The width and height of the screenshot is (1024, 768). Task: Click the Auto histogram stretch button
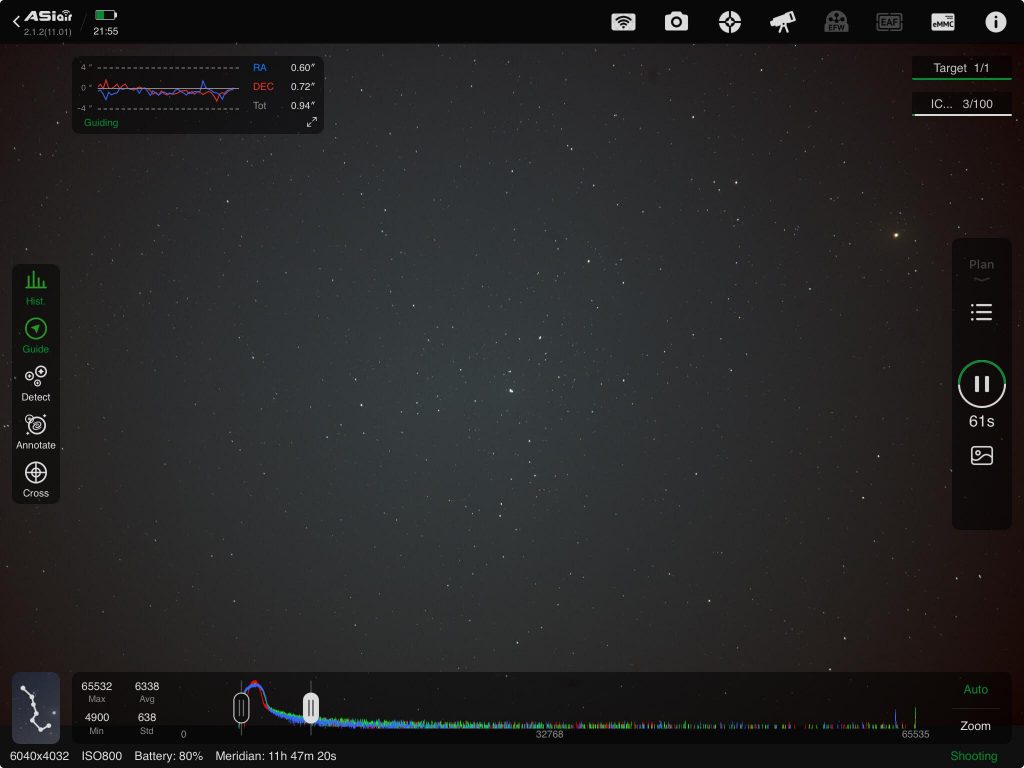click(x=975, y=689)
